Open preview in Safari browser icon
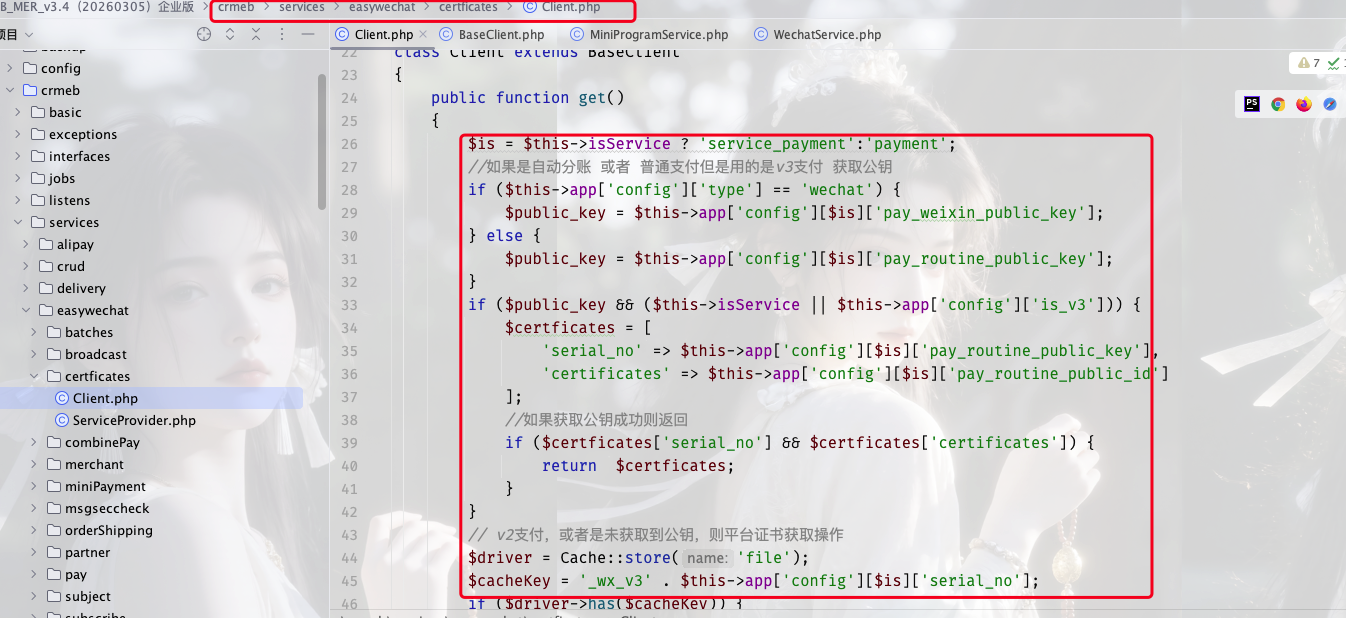Screen dimensions: 1346x618 [x=1330, y=104]
